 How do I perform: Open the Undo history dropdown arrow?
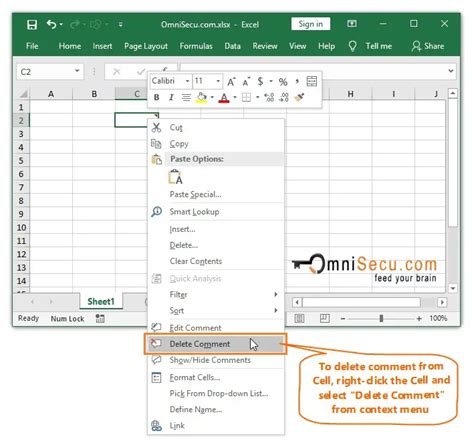[x=61, y=25]
